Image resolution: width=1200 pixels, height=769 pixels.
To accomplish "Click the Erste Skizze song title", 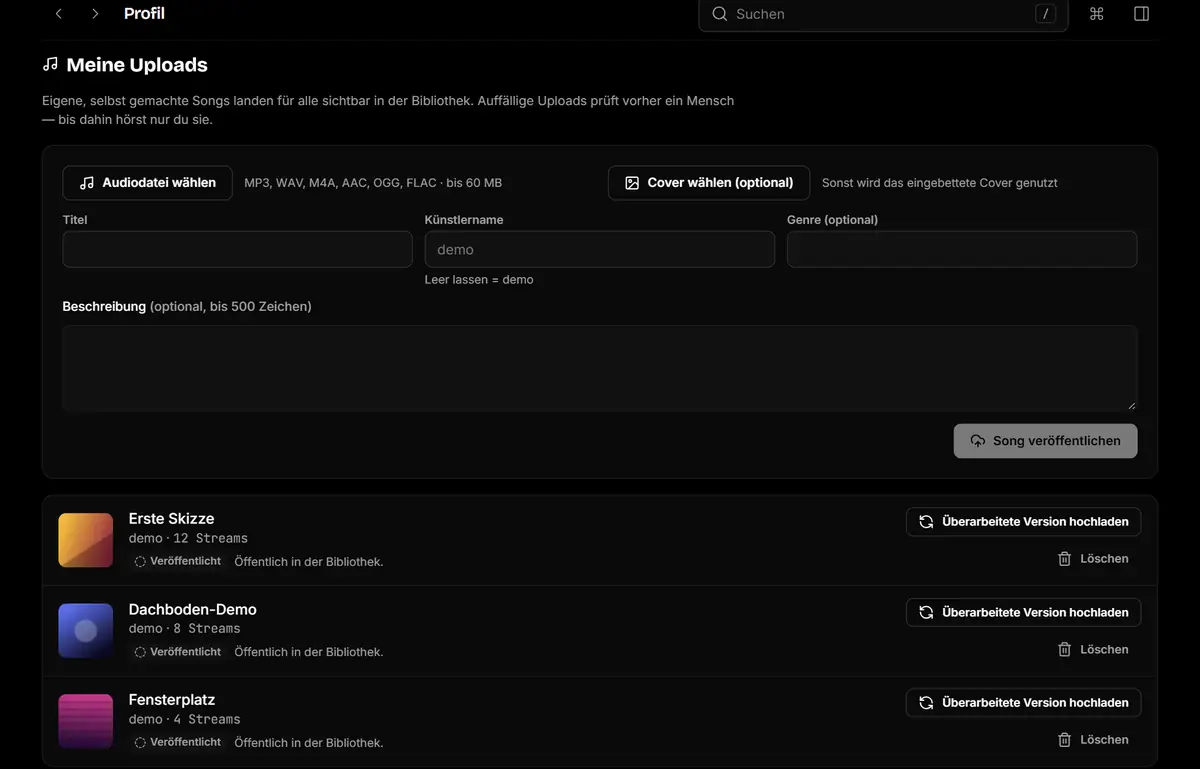I will click(171, 518).
